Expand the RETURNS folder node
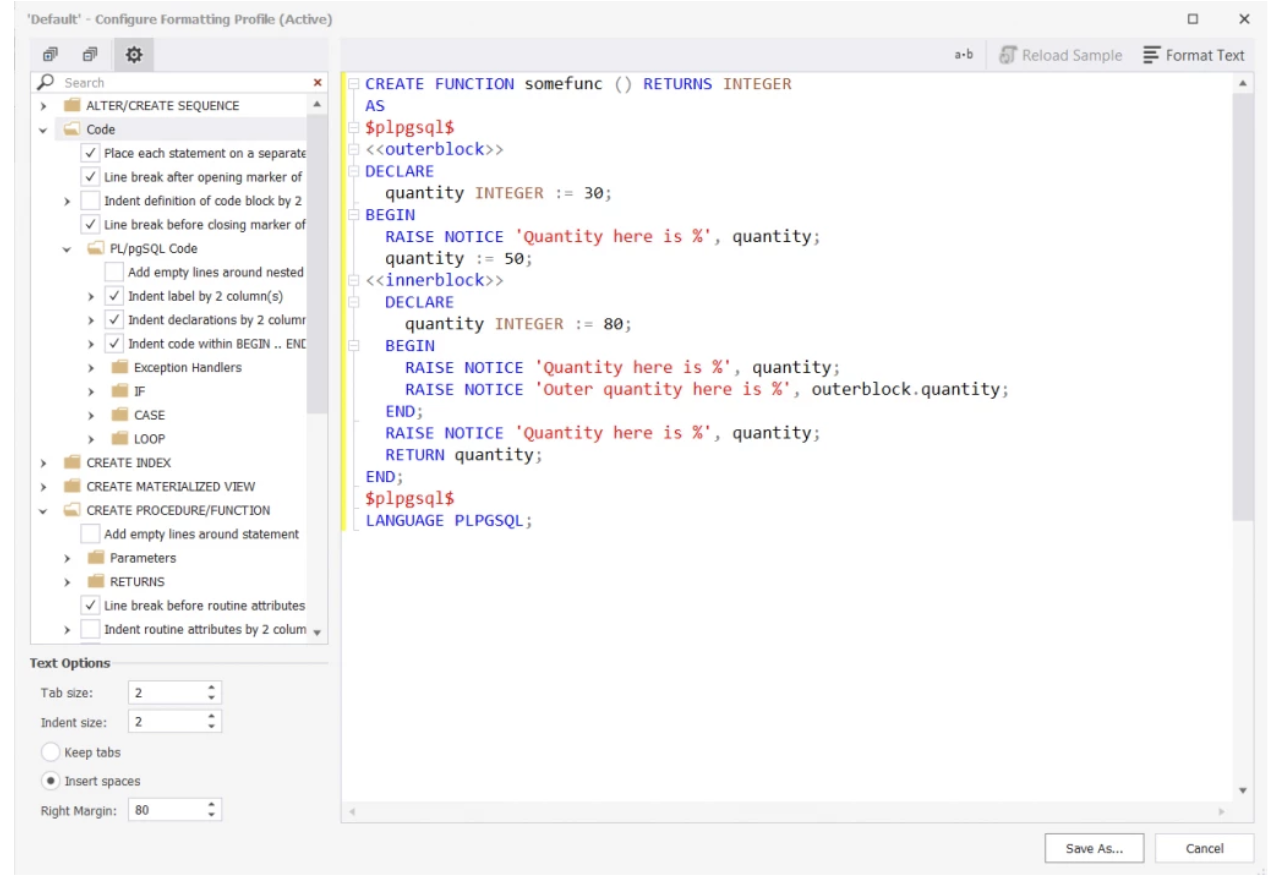1282x888 pixels. pyautogui.click(x=67, y=581)
